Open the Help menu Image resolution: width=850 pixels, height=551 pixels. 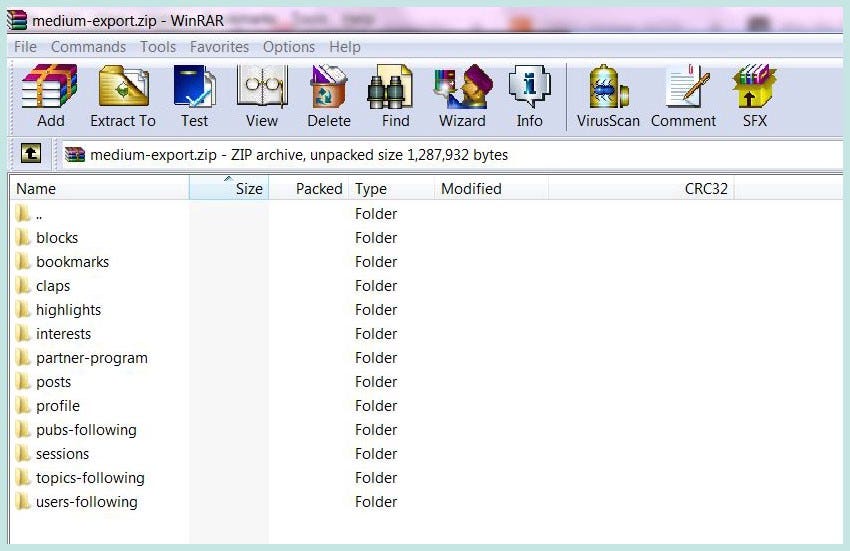click(x=344, y=47)
